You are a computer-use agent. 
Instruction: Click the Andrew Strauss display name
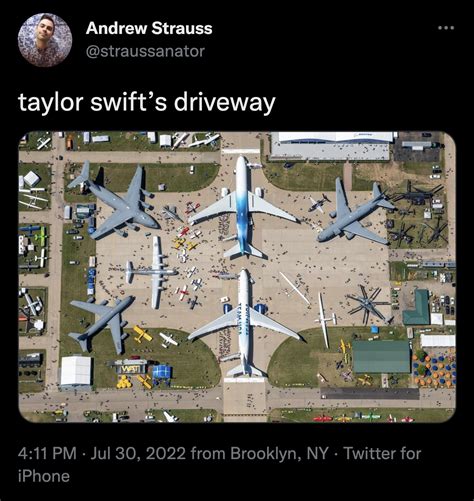point(149,28)
